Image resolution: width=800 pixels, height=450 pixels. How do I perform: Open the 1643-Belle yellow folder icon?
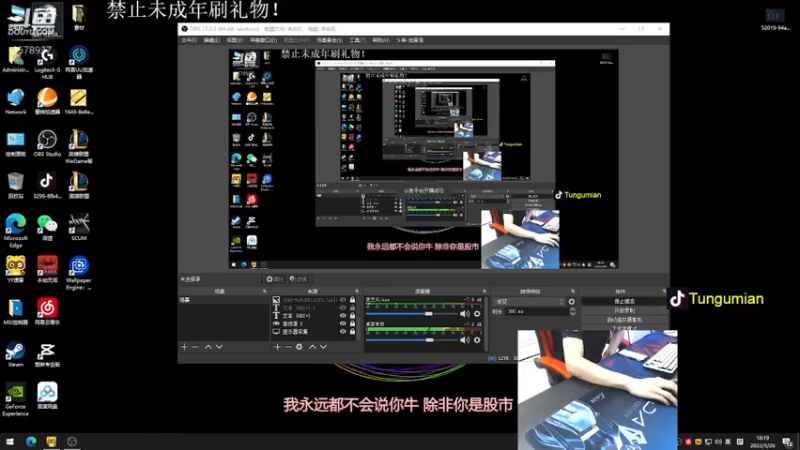[79, 102]
